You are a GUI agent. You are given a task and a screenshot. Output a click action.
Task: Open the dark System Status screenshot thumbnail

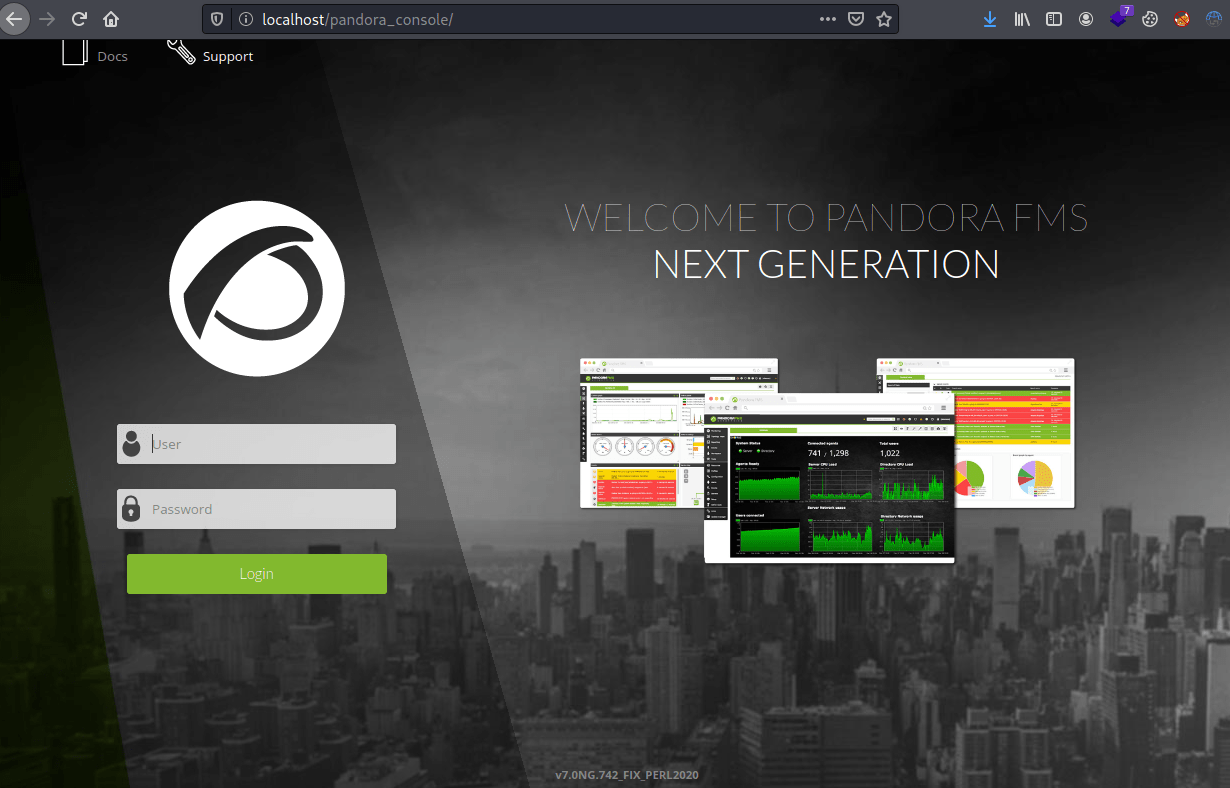click(830, 478)
